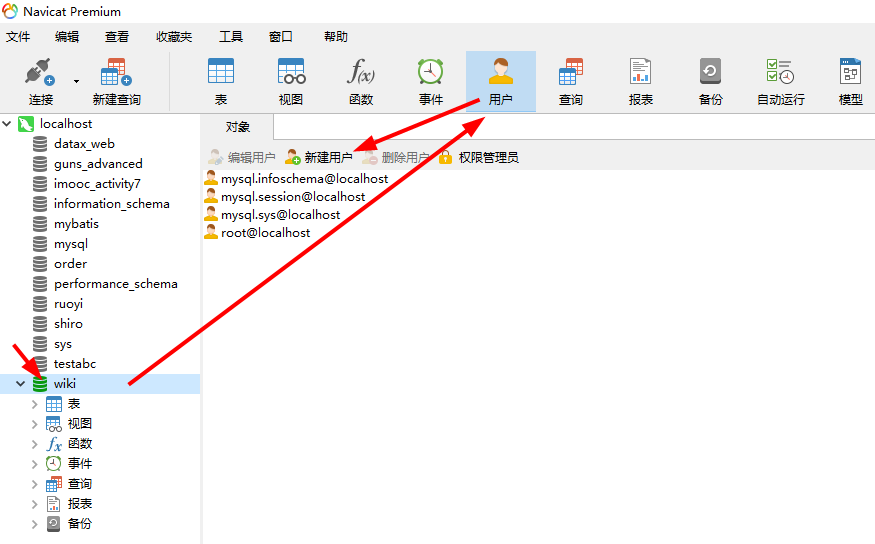875x544 pixels.
Task: Expand the 事件 node under wiki
Action: (35, 464)
